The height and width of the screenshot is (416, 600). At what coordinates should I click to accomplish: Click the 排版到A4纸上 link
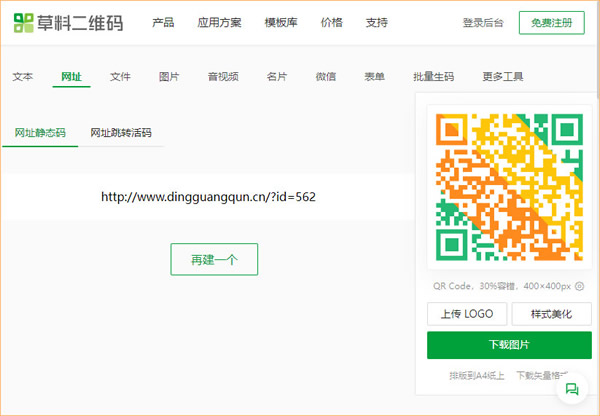coord(477,375)
